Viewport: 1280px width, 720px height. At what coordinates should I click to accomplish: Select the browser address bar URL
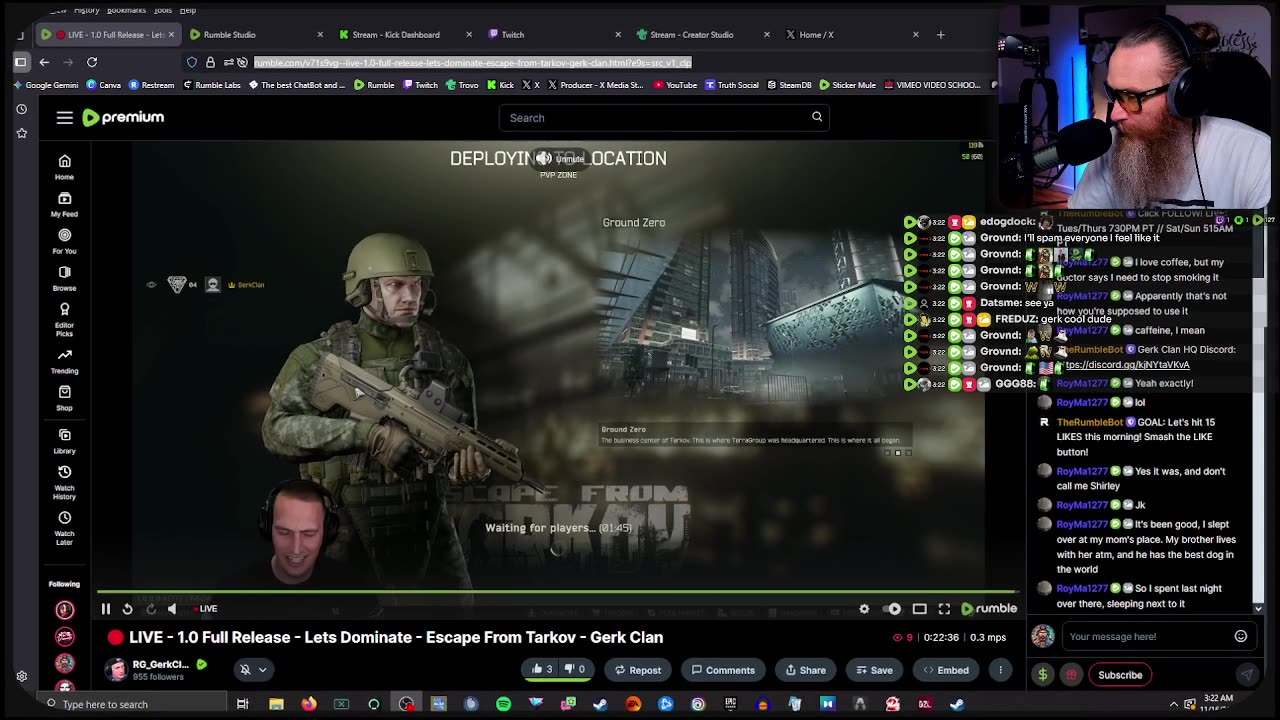pos(472,62)
